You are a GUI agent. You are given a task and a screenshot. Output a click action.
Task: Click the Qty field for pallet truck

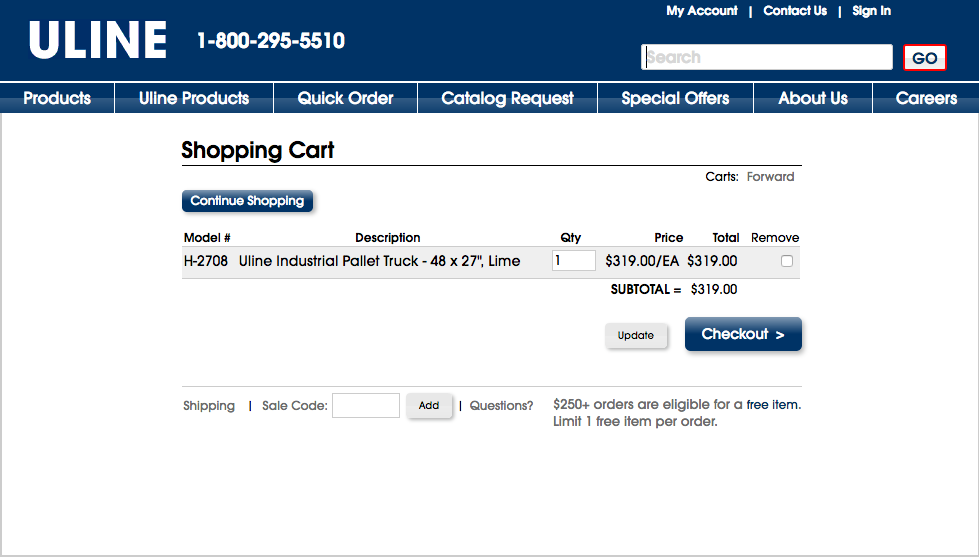[x=573, y=261]
